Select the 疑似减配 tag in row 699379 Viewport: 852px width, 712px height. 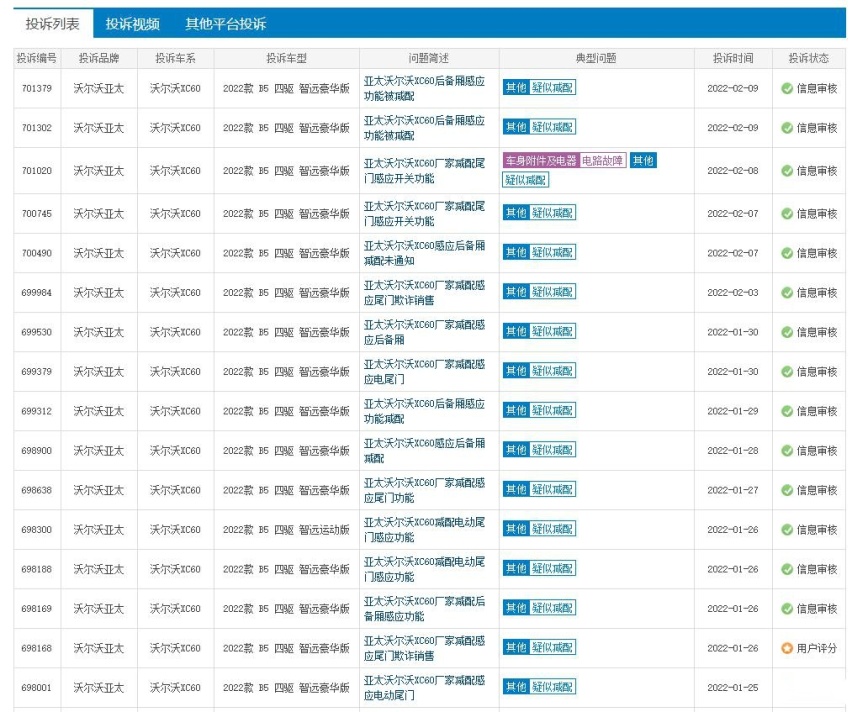point(553,371)
